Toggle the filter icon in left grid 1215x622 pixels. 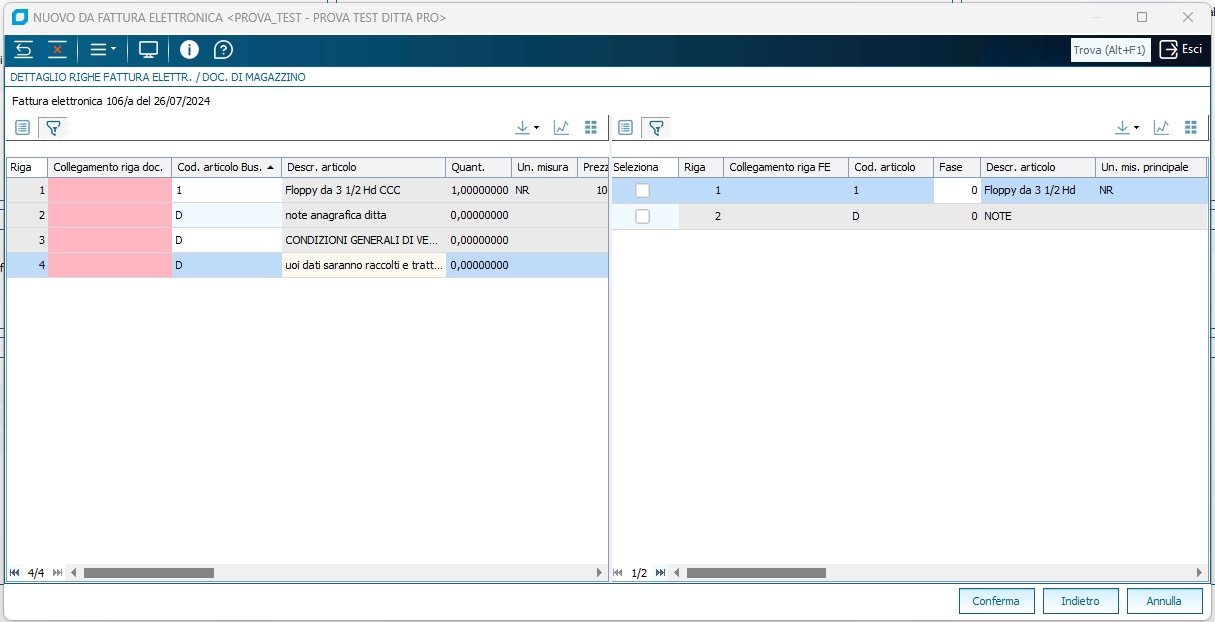[x=54, y=128]
